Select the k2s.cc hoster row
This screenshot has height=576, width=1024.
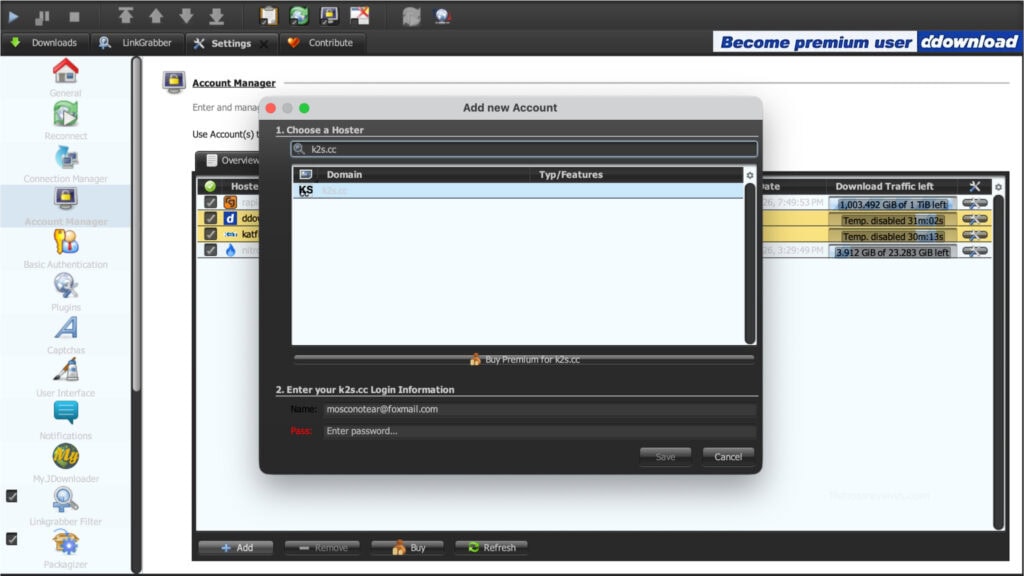pyautogui.click(x=518, y=191)
